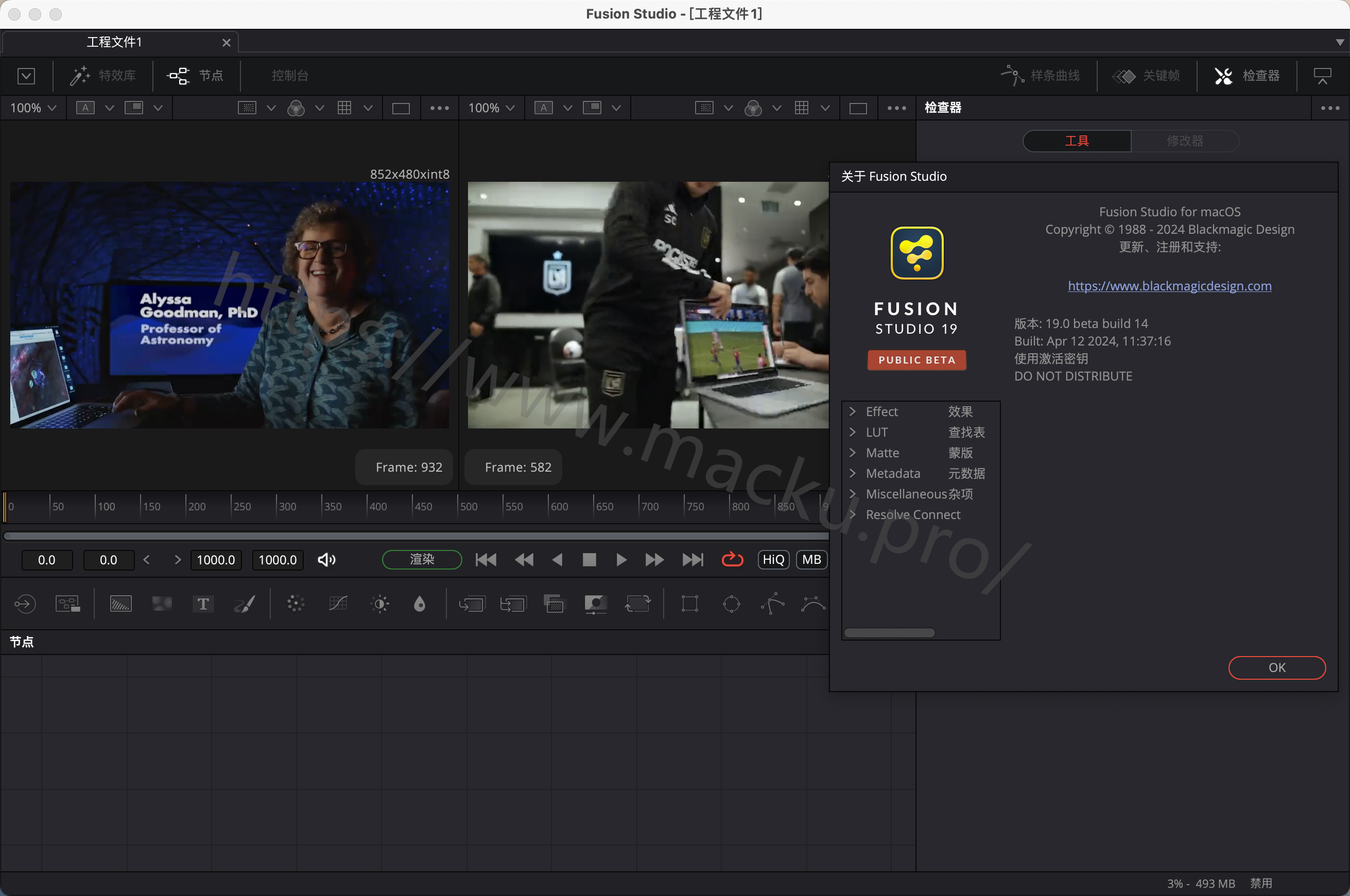
Task: Select the Paint brush tool icon
Action: 245,604
